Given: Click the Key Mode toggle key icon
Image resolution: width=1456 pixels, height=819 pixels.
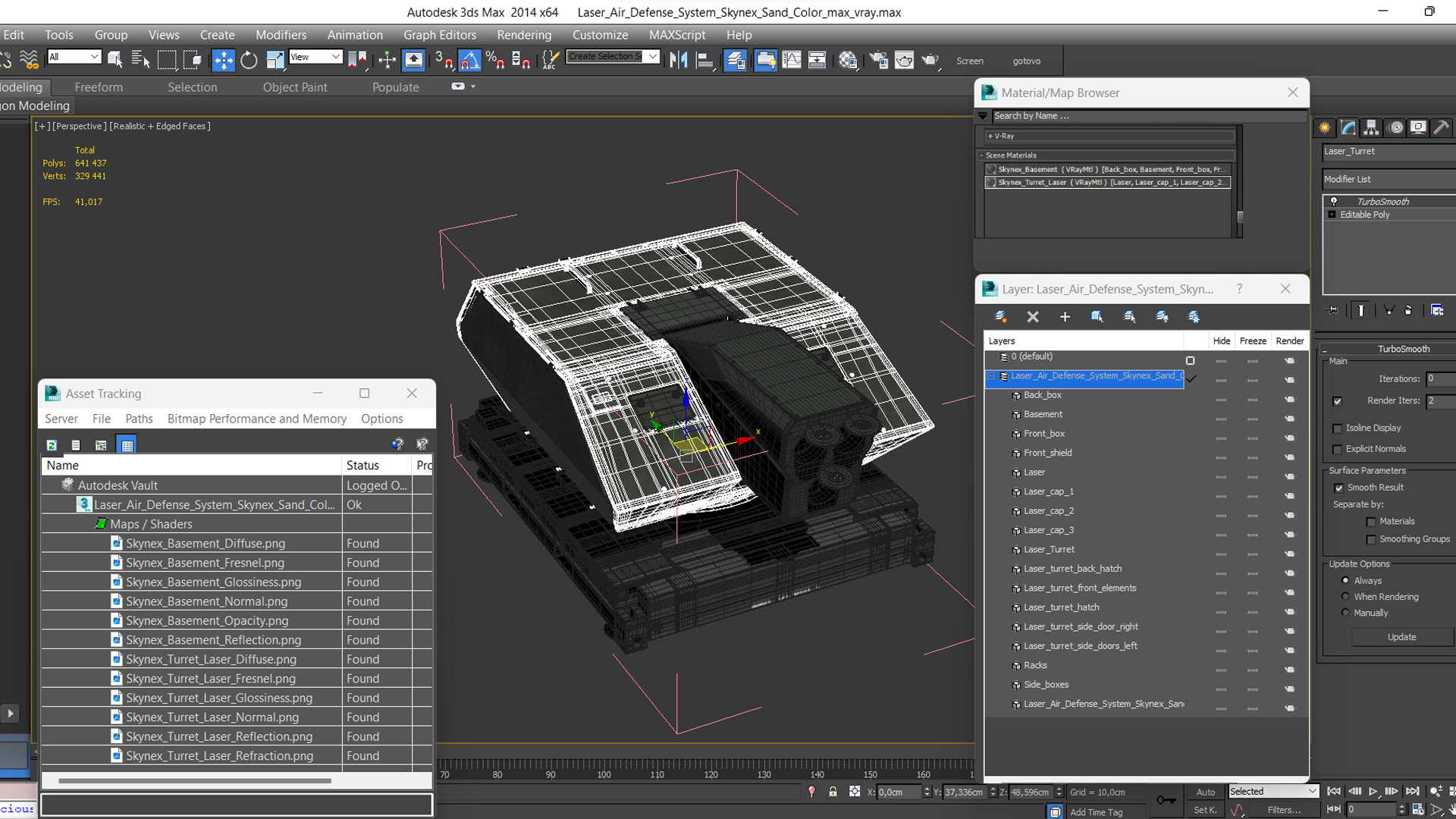Looking at the screenshot, I should pyautogui.click(x=1166, y=800).
